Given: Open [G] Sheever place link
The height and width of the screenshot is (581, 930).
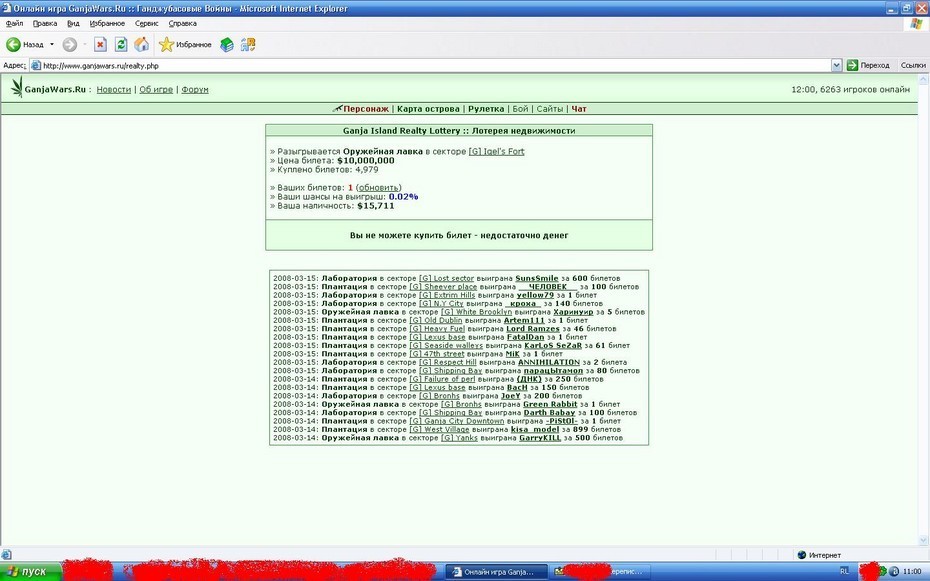Looking at the screenshot, I should pos(443,286).
